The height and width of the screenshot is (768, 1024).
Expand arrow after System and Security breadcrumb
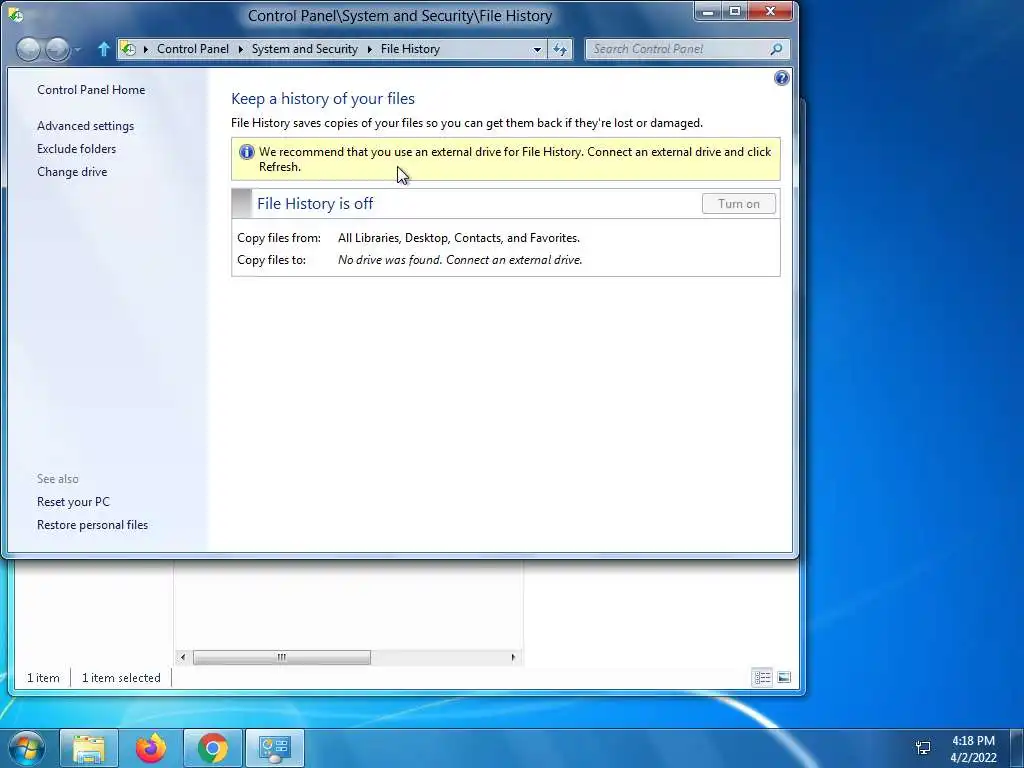(x=370, y=49)
